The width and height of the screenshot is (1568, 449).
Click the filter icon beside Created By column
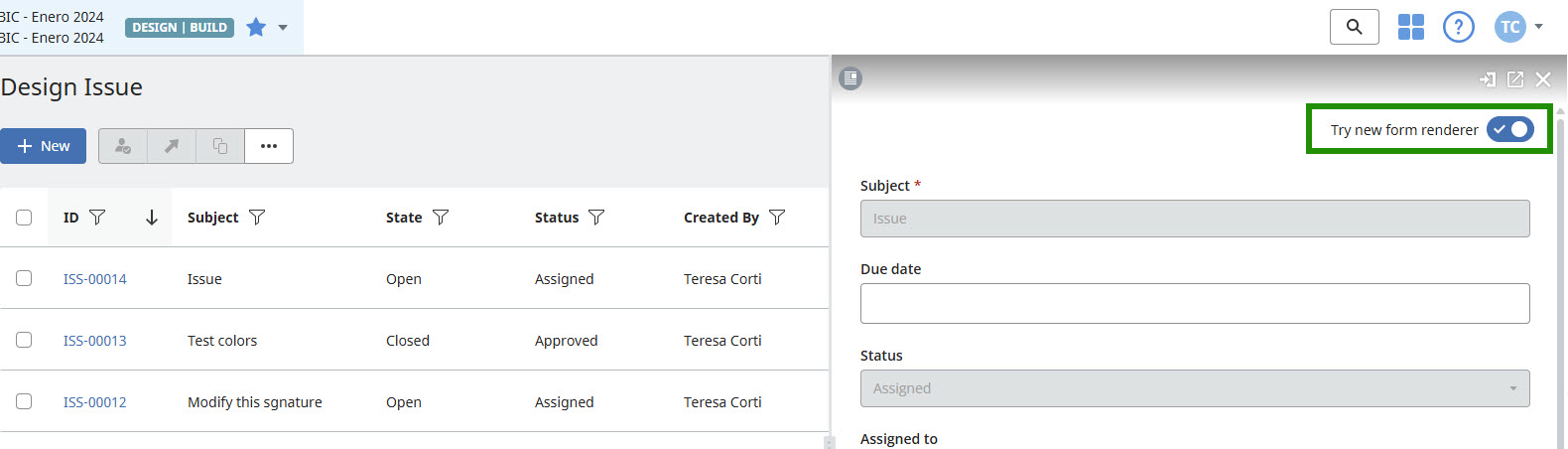click(x=777, y=218)
